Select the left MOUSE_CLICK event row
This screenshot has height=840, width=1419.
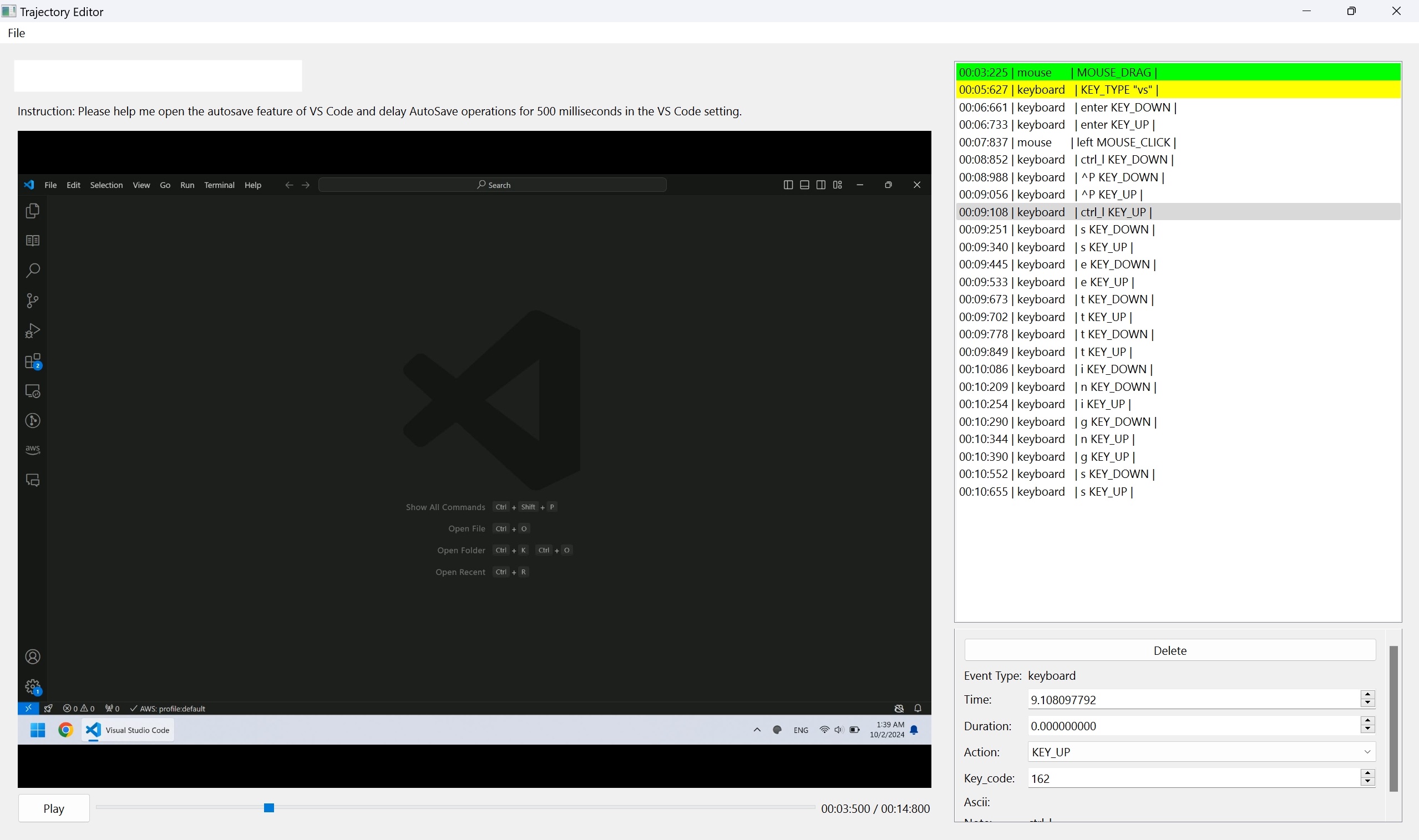1067,142
